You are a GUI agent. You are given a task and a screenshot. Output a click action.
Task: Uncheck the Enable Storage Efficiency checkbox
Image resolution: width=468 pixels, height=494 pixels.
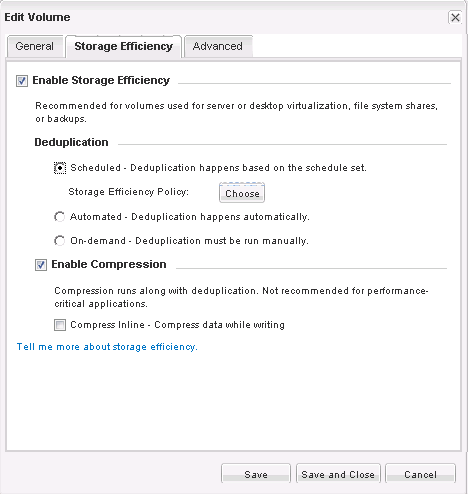point(22,81)
